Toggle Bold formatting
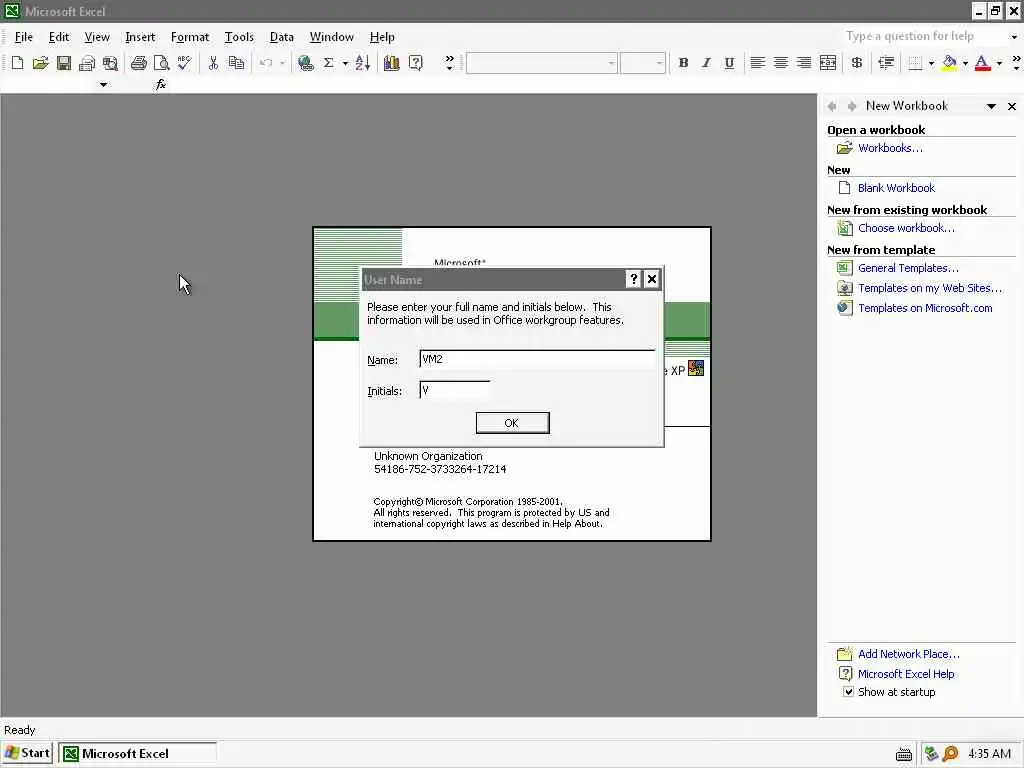The image size is (1024, 768). tap(683, 63)
